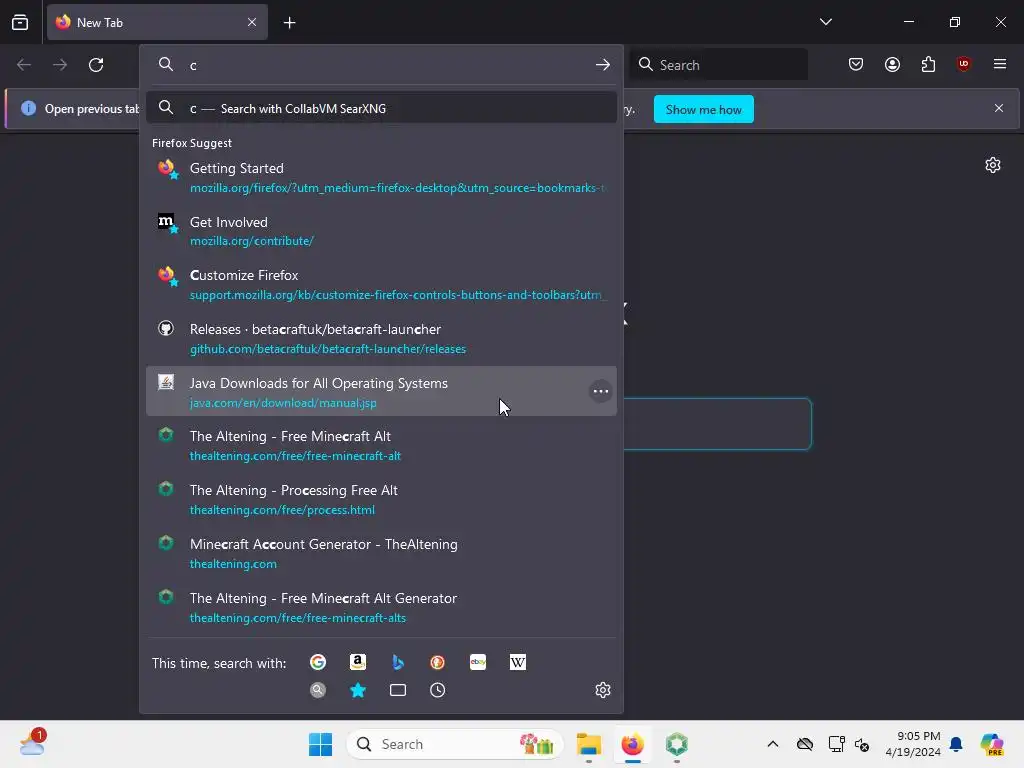The width and height of the screenshot is (1024, 768).
Task: Search this time with Amazon
Action: coord(358,662)
